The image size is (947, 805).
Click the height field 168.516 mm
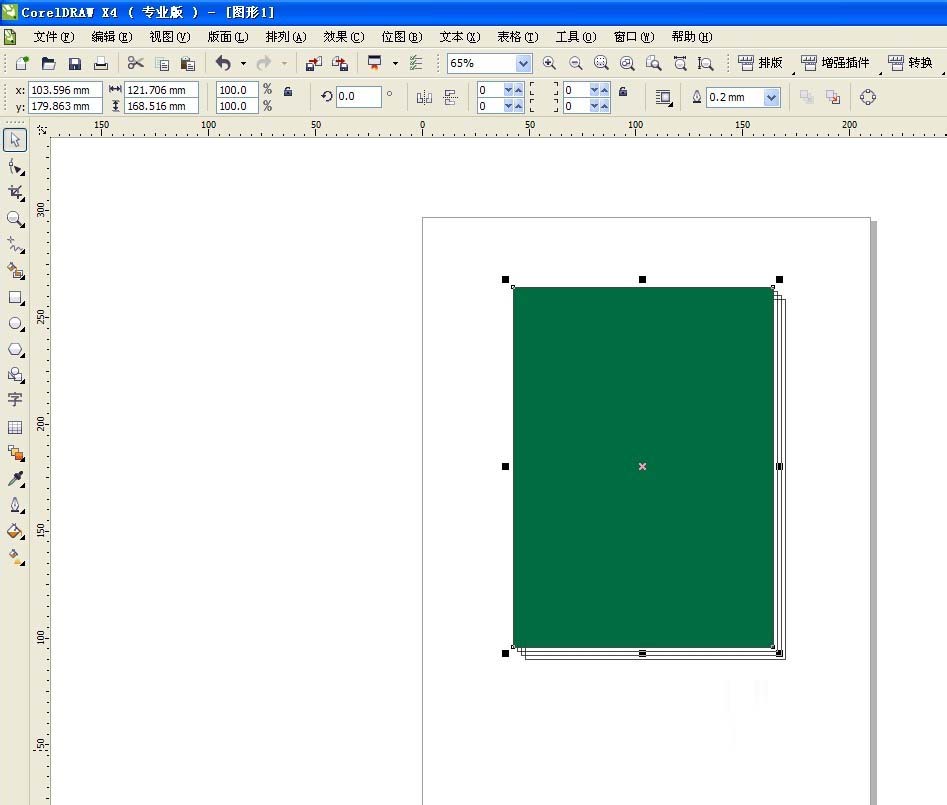click(x=161, y=106)
